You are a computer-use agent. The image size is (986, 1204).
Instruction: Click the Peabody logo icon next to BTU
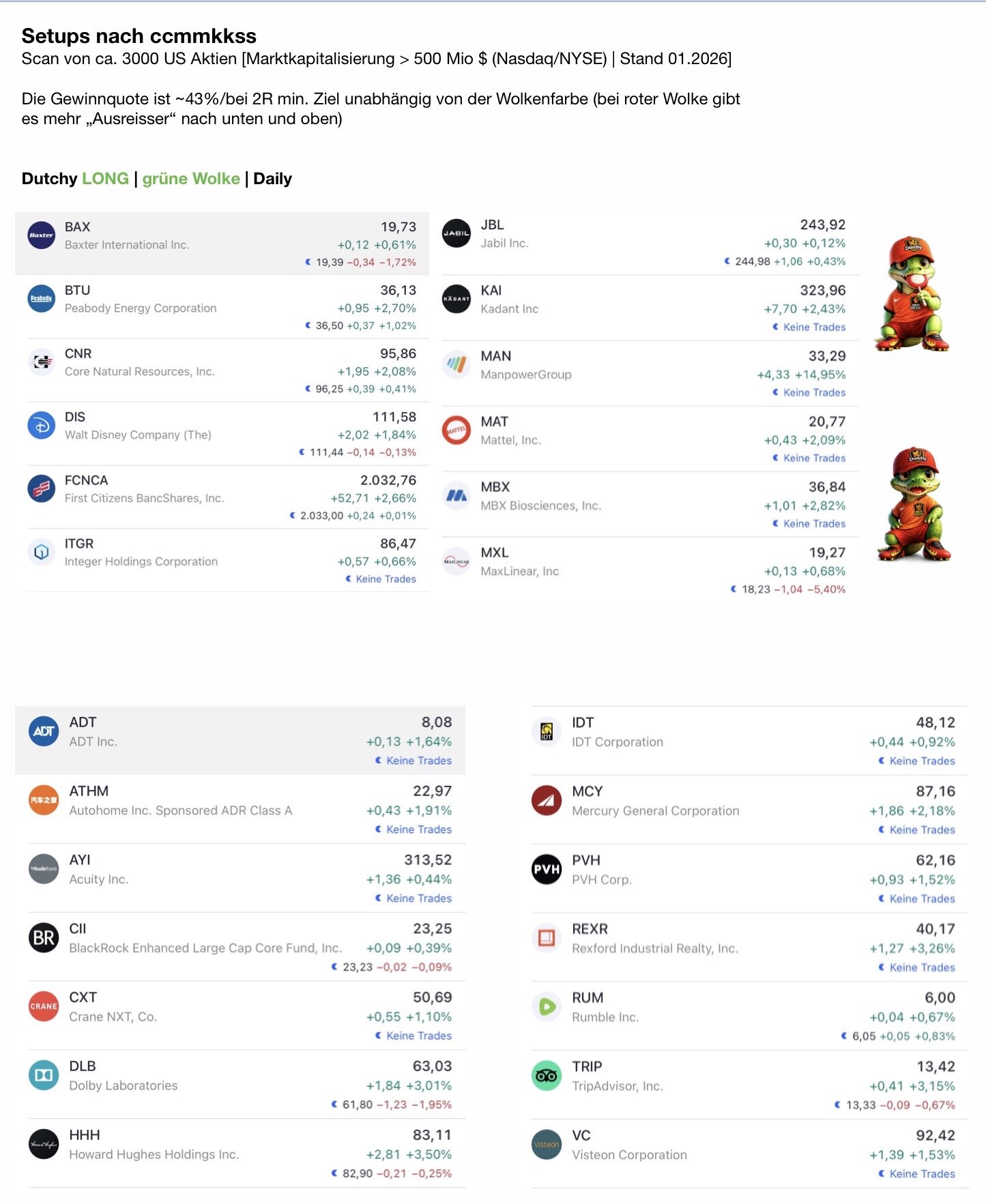click(41, 299)
